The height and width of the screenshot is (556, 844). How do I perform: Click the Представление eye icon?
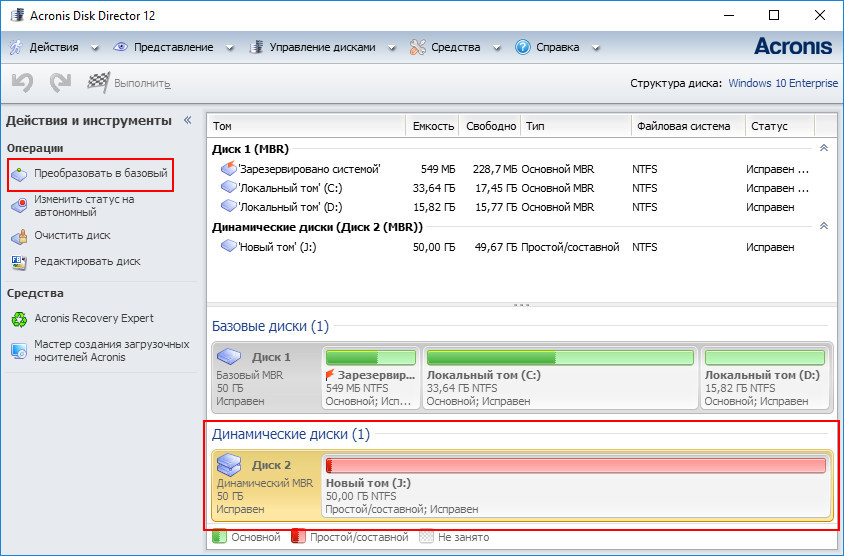point(120,47)
